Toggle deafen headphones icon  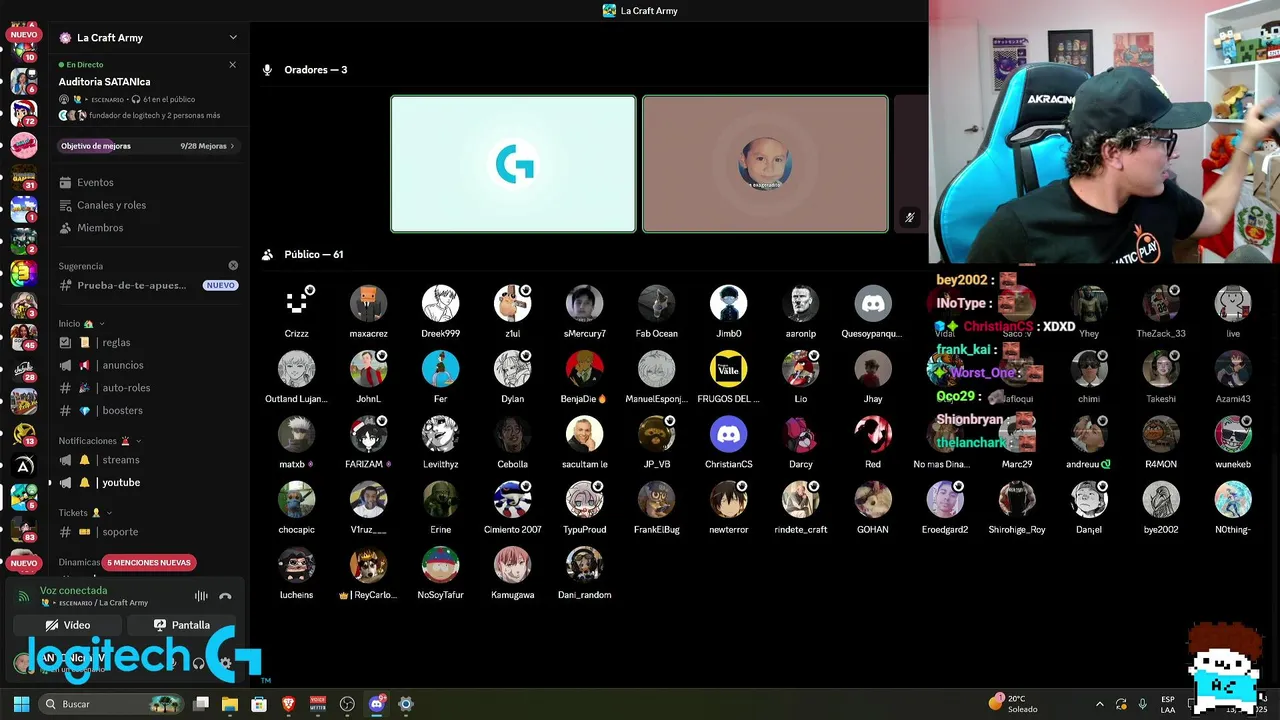[x=198, y=662]
